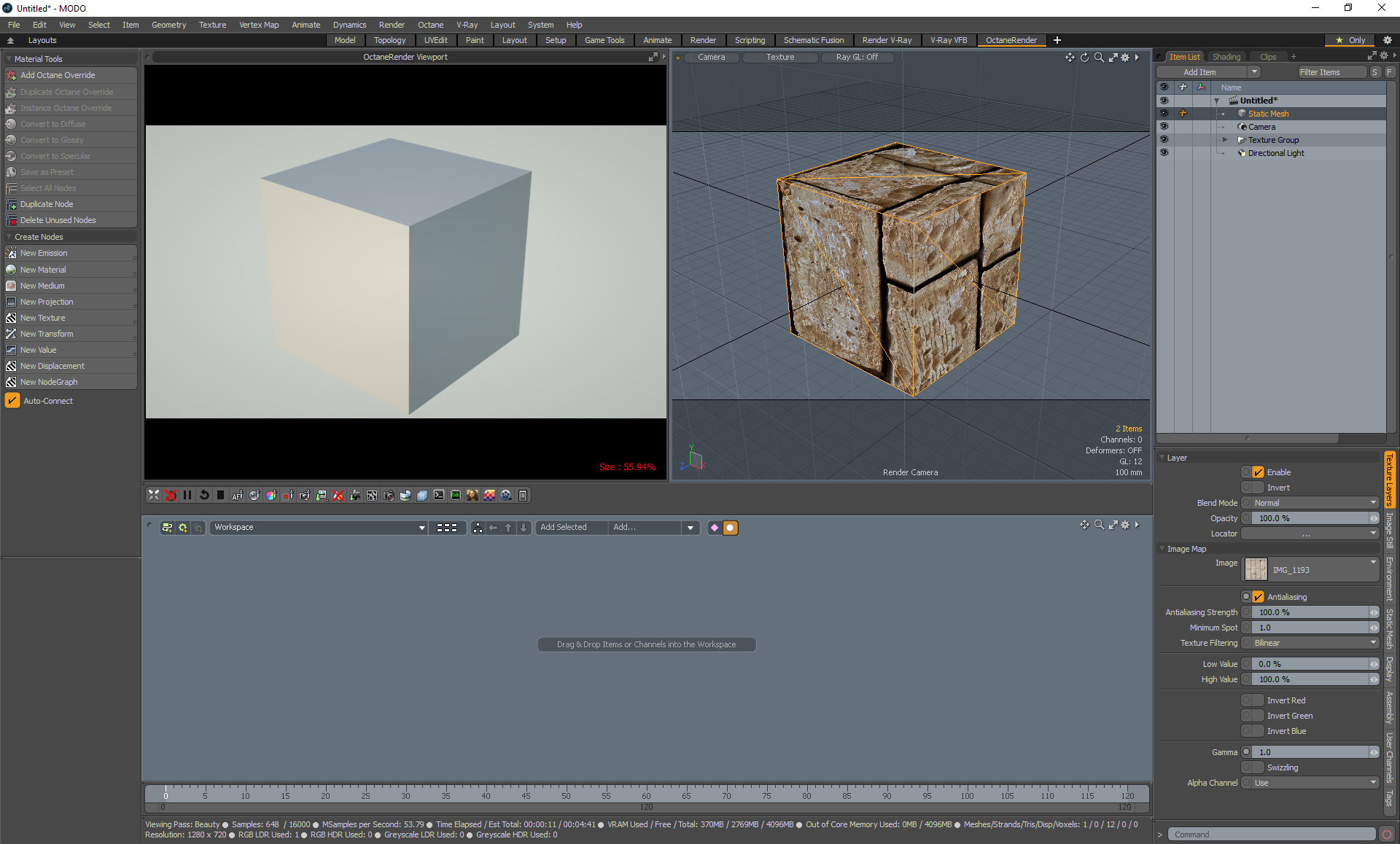Open the Octane menu
The width and height of the screenshot is (1400, 844).
pyautogui.click(x=430, y=25)
